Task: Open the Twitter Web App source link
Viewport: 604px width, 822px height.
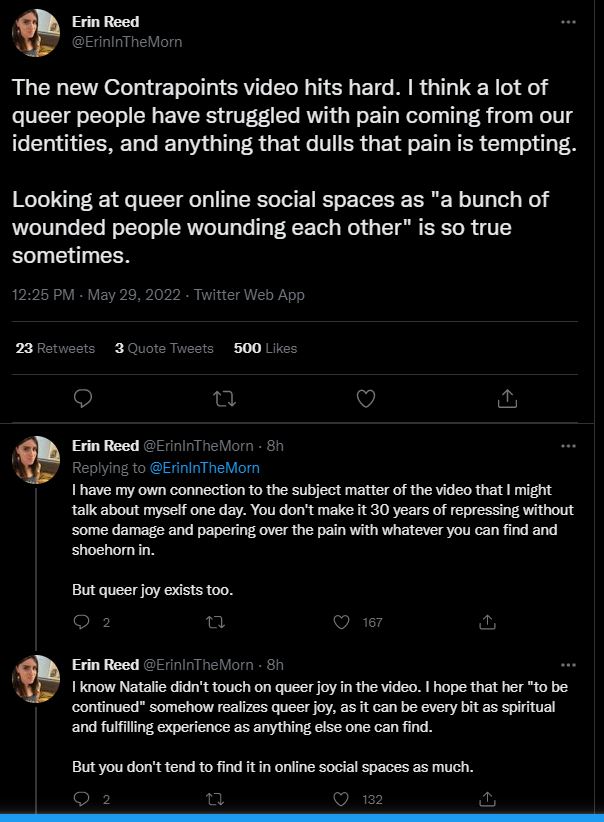Action: pos(249,295)
